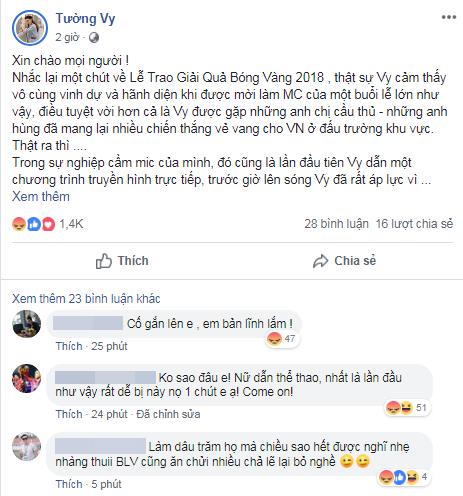Like the comment posted 24 phút ago
The image size is (463, 496).
coord(69,414)
